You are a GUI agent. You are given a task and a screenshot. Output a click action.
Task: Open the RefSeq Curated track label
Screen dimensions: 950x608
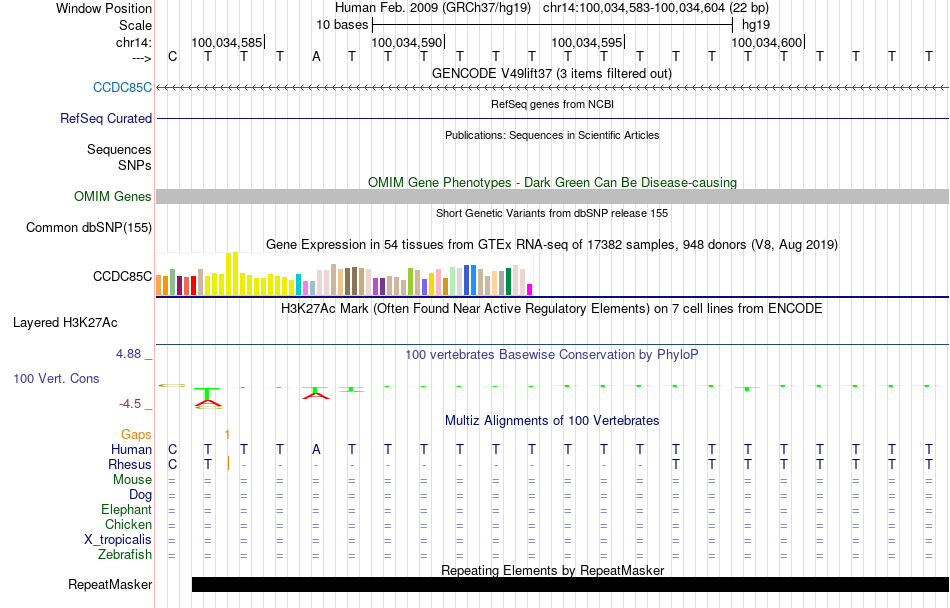(106, 118)
